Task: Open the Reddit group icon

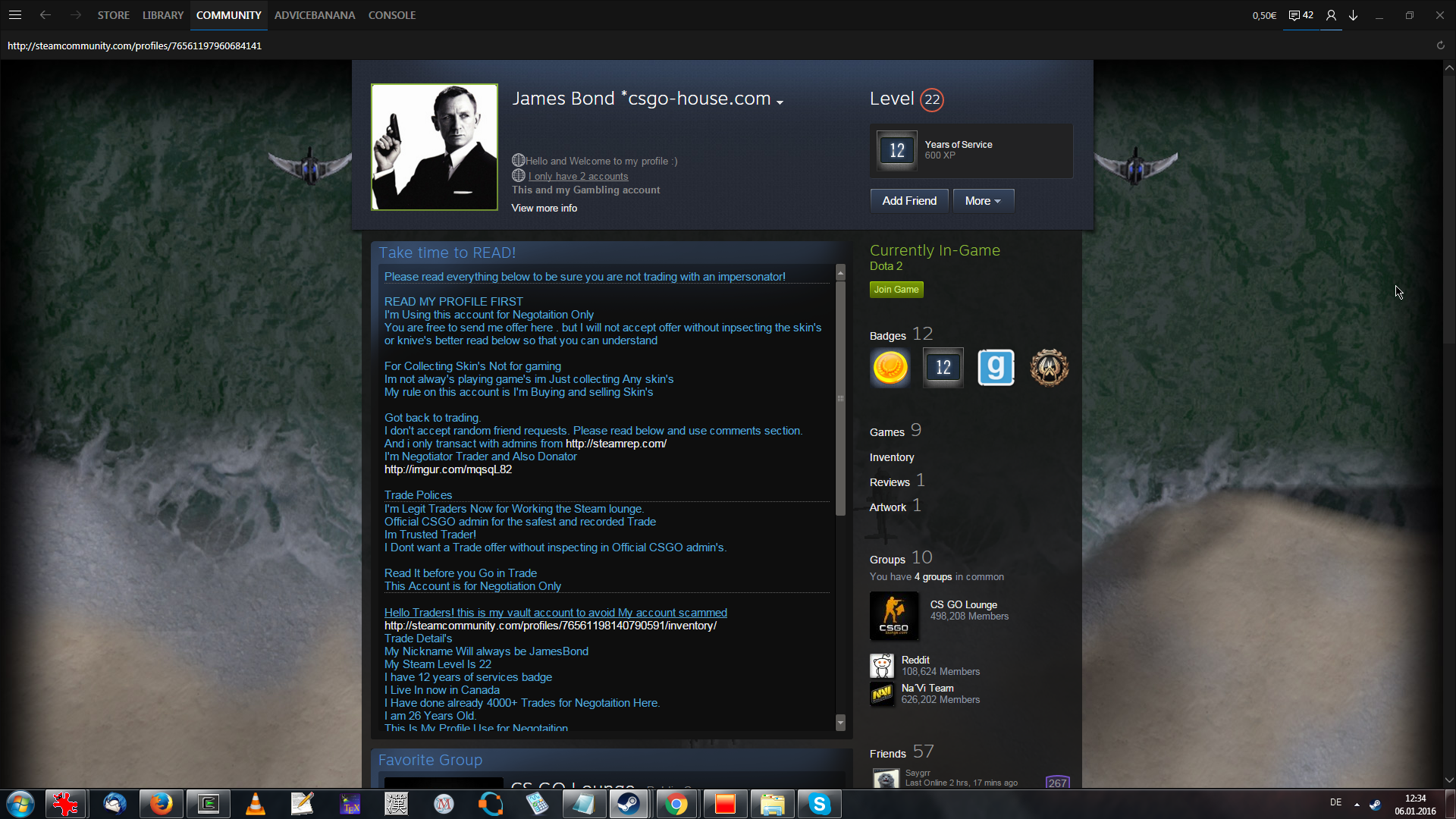Action: click(882, 666)
